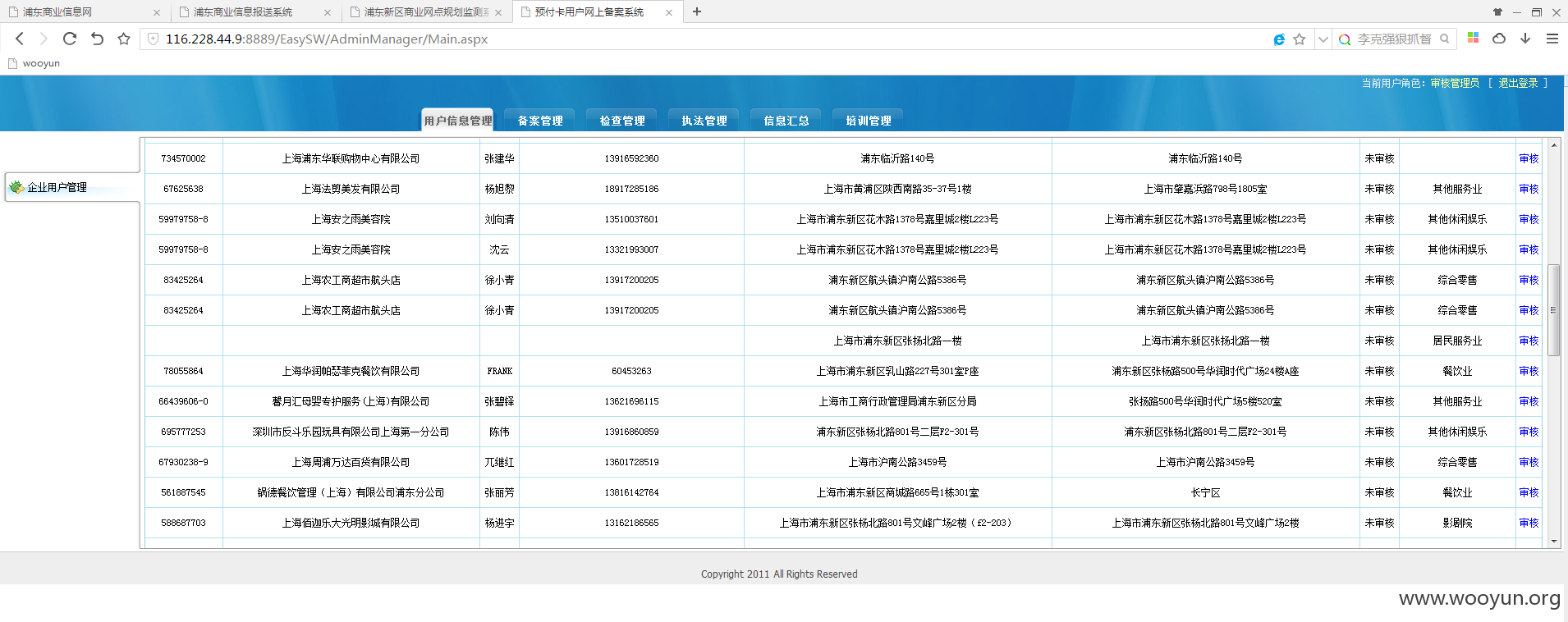Screen dimensions: 1568x622
Task: Click 审核 link for 刘向清 row
Action: pyautogui.click(x=1529, y=219)
